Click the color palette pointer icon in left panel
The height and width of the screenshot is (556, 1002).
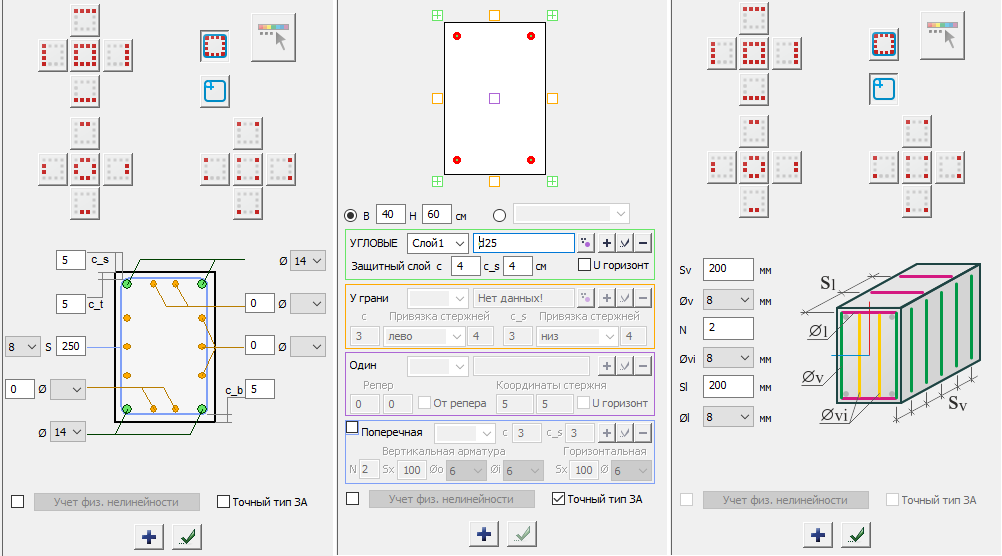point(273,37)
